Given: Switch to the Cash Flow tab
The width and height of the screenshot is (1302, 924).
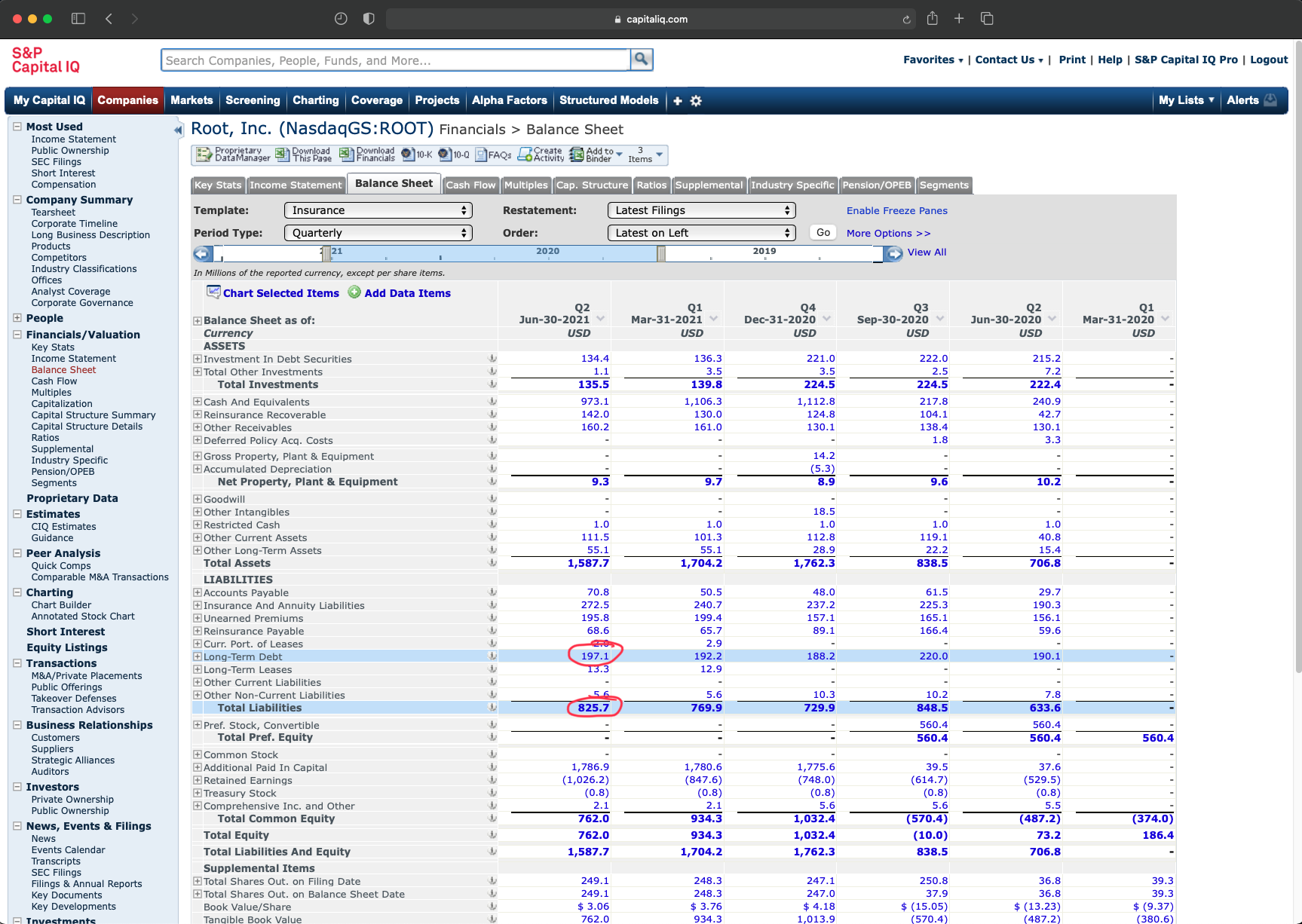Looking at the screenshot, I should coord(470,185).
